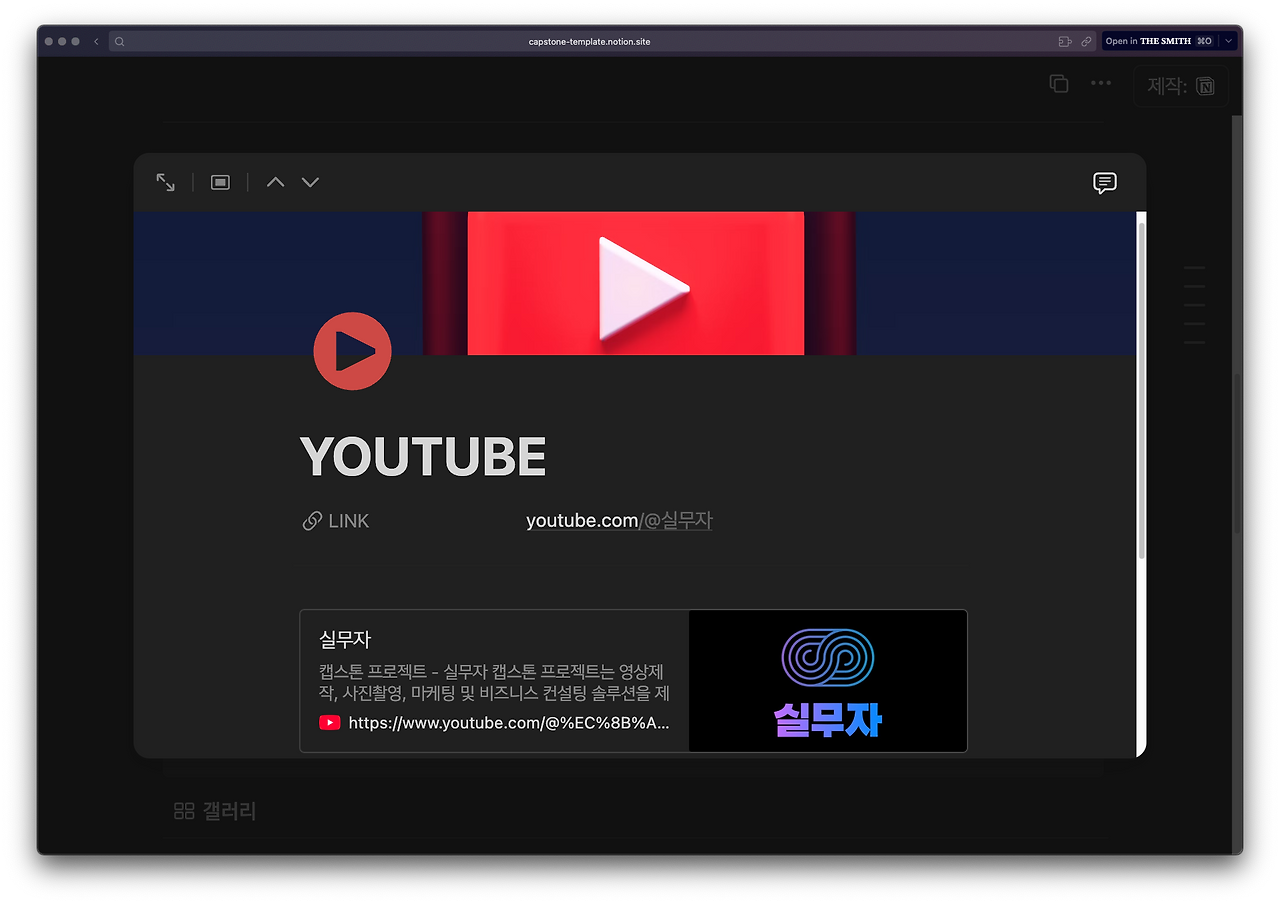Screen dimensions: 1280x904
Task: Switch the peek view mode icon
Action: 220,182
